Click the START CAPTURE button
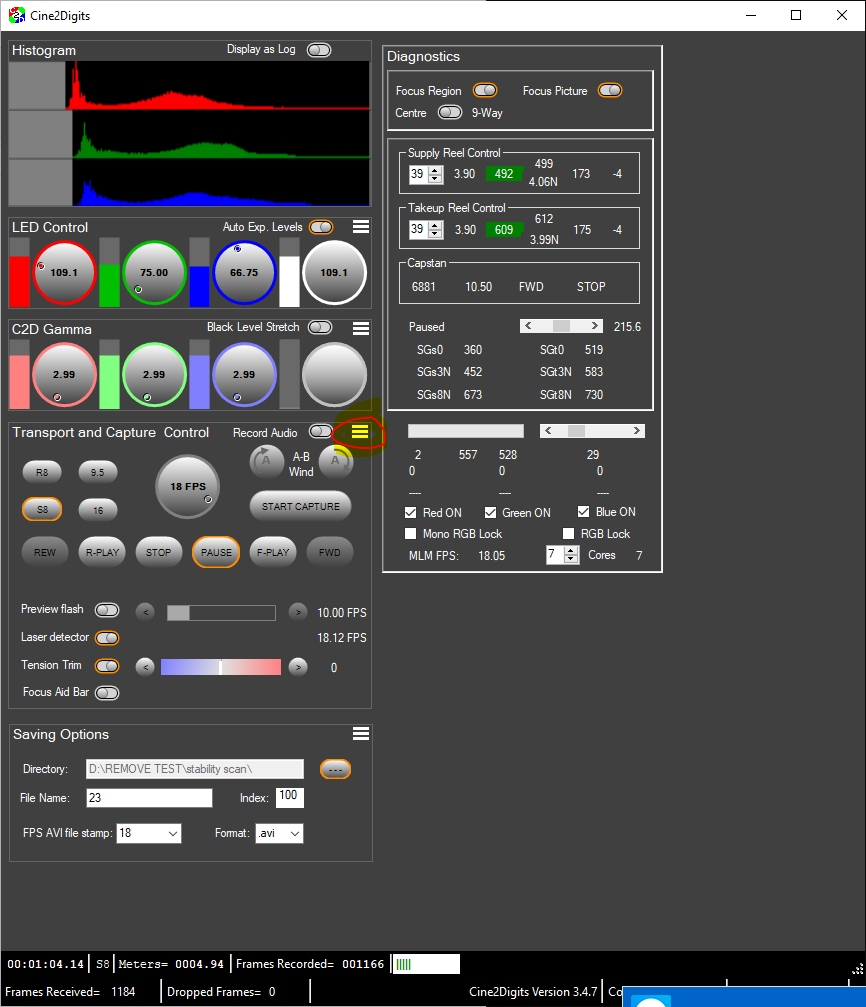 click(x=300, y=506)
